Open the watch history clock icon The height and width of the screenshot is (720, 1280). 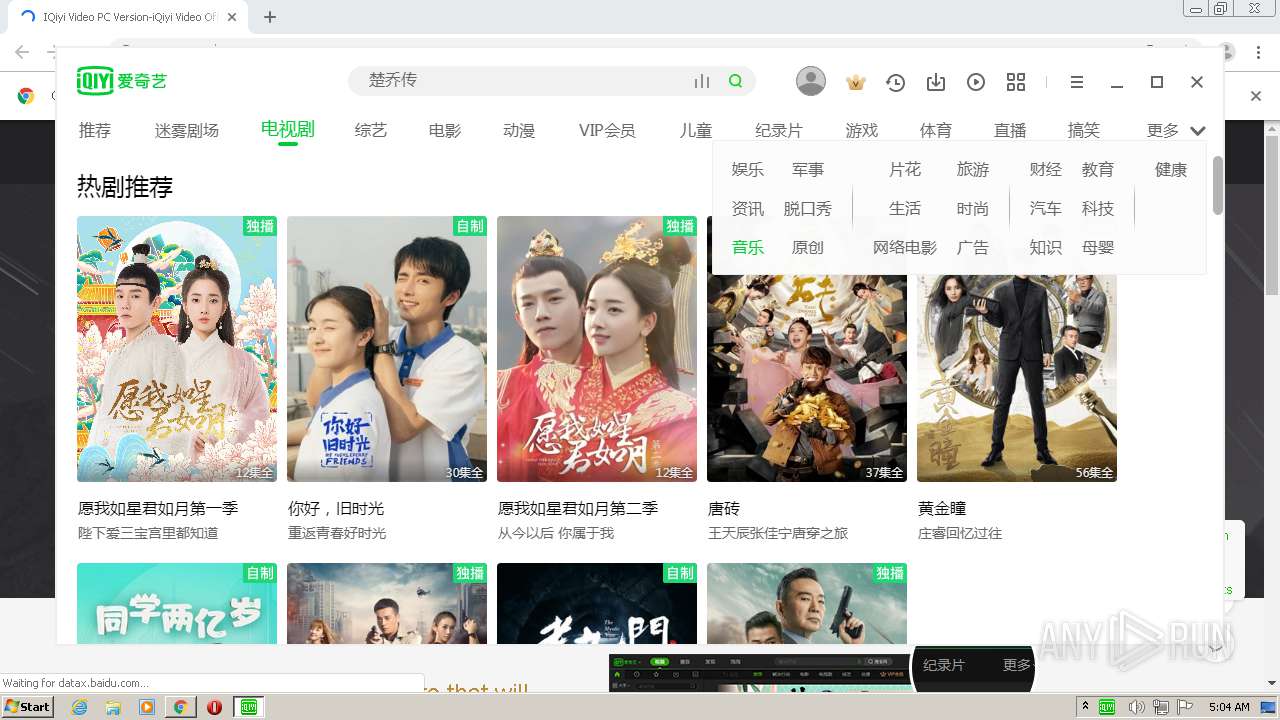(x=895, y=82)
